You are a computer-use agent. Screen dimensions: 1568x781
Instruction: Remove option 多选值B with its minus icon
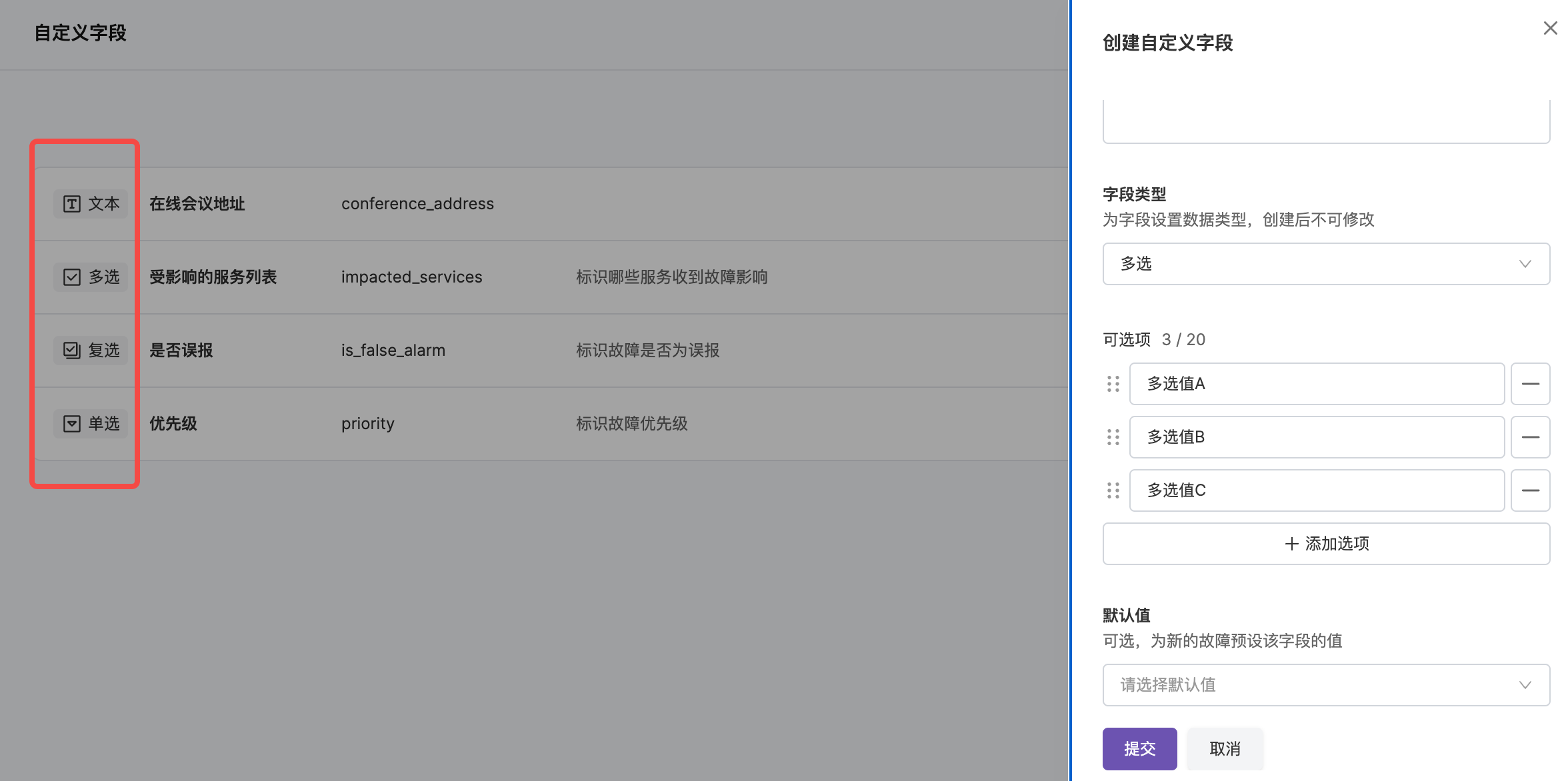tap(1530, 436)
